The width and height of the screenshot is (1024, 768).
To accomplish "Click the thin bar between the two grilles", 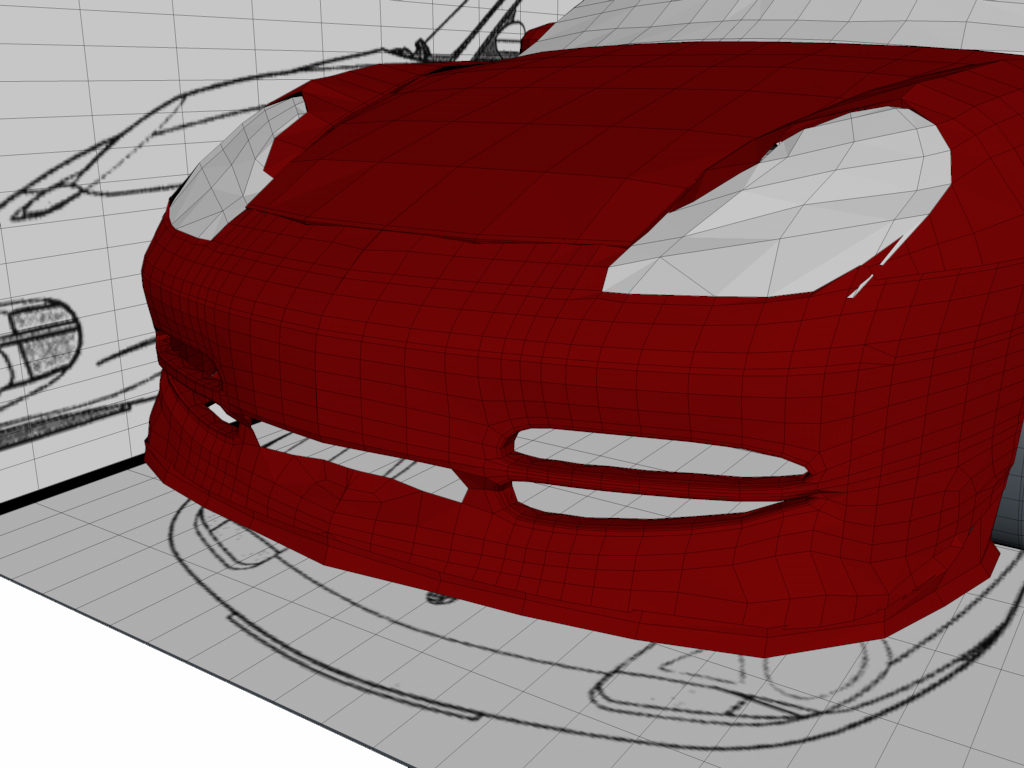I will [660, 483].
